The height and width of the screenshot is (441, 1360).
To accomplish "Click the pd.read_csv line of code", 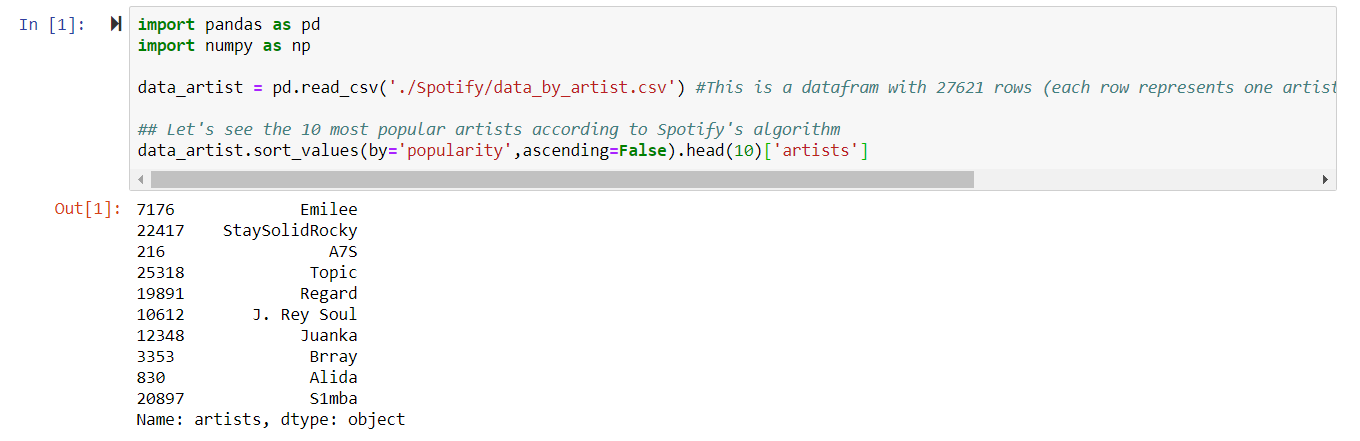I will point(410,87).
